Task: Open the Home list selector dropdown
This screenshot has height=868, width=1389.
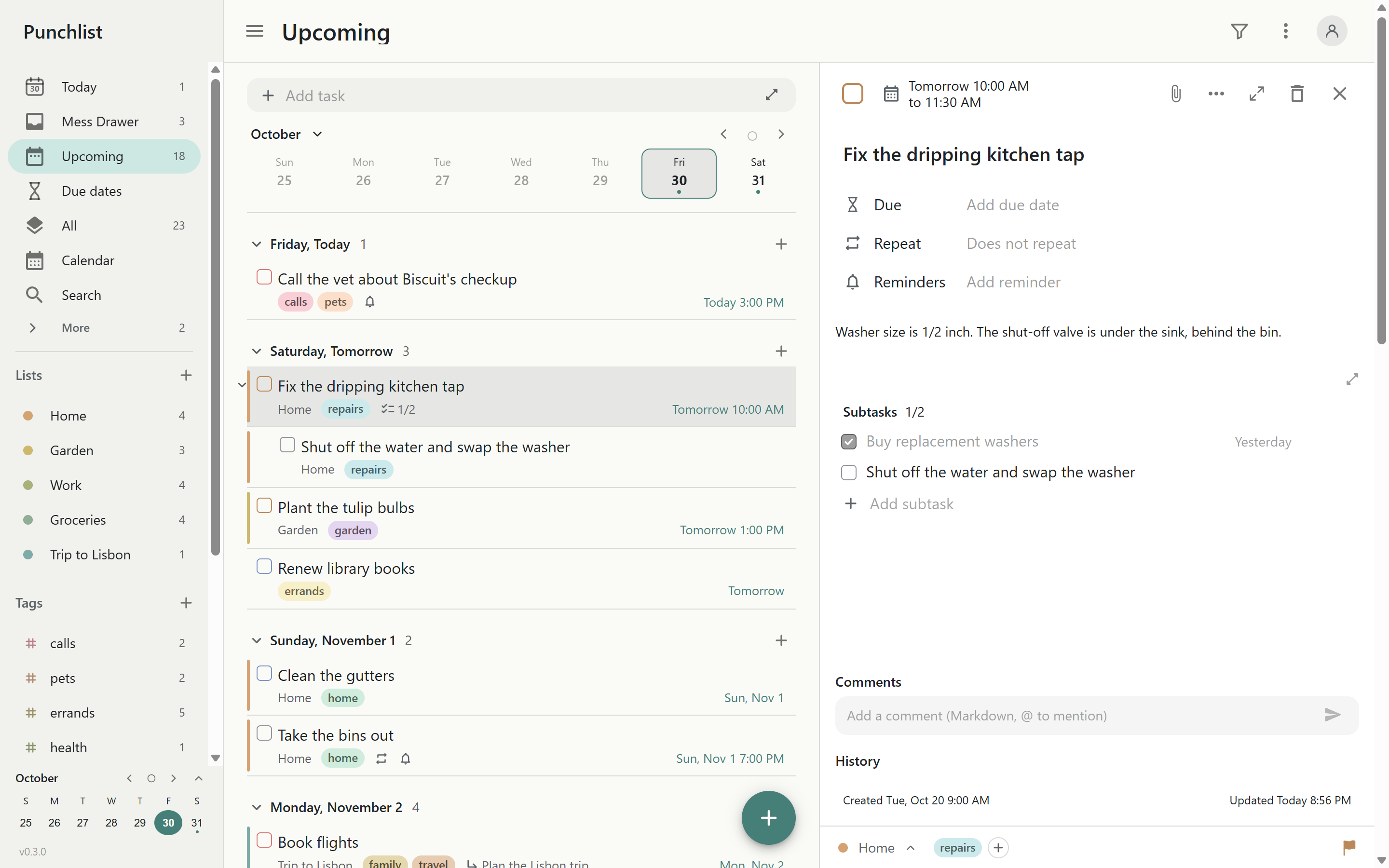Action: pos(876,848)
